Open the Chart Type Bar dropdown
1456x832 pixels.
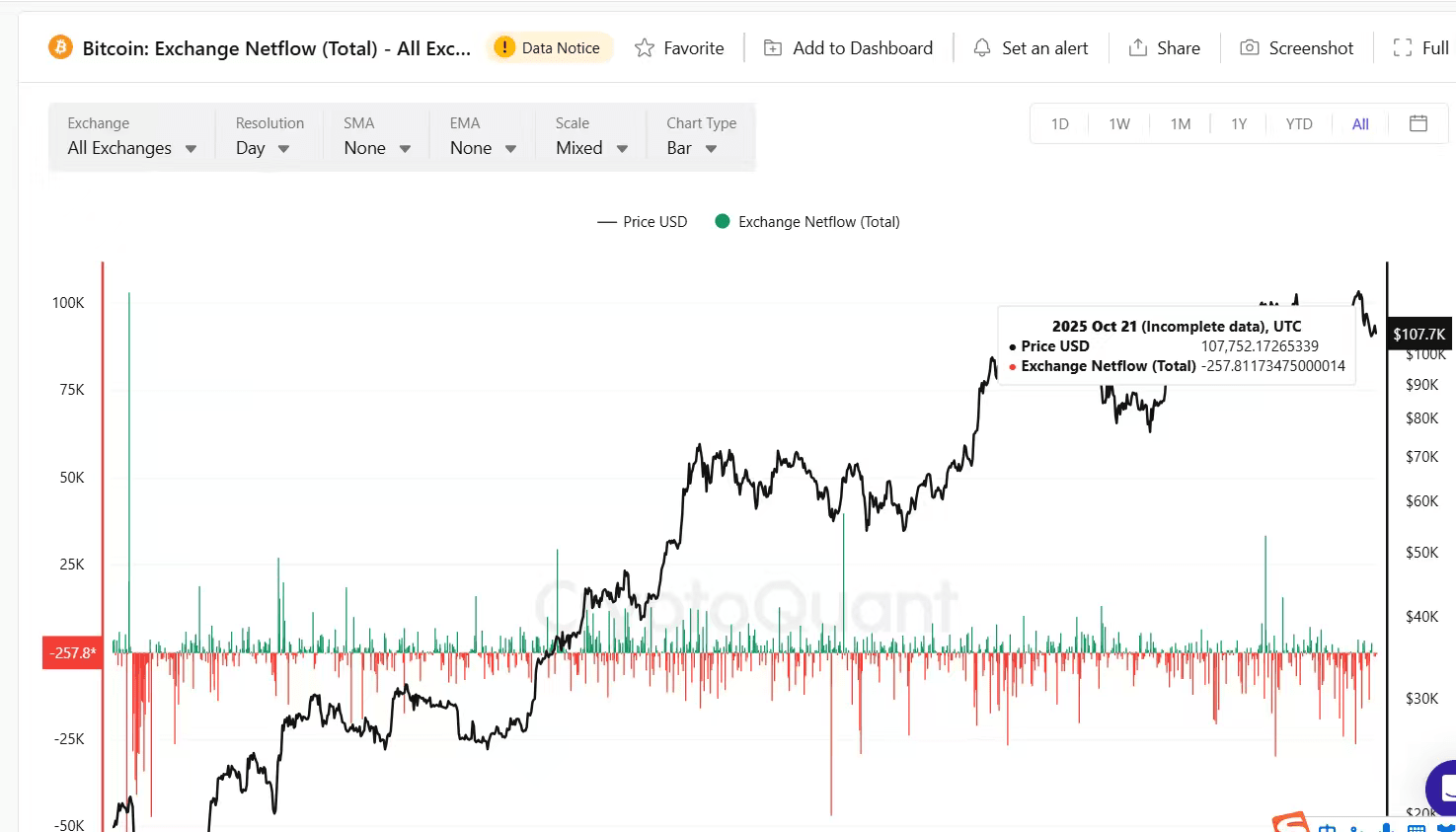pos(691,148)
